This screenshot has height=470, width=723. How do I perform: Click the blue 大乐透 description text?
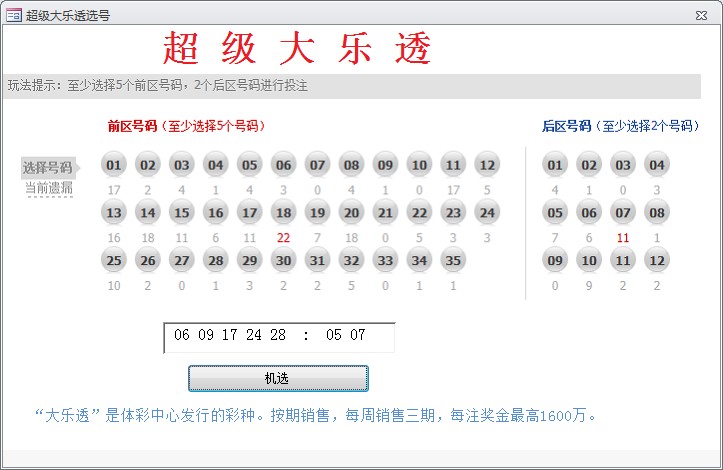(x=316, y=415)
